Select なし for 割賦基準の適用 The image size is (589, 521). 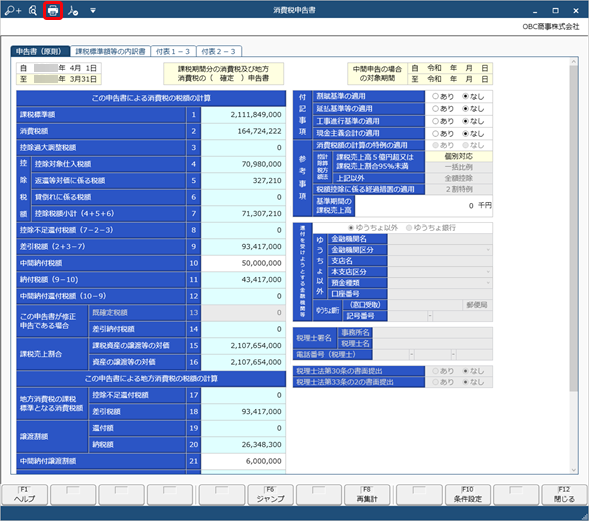click(x=465, y=96)
